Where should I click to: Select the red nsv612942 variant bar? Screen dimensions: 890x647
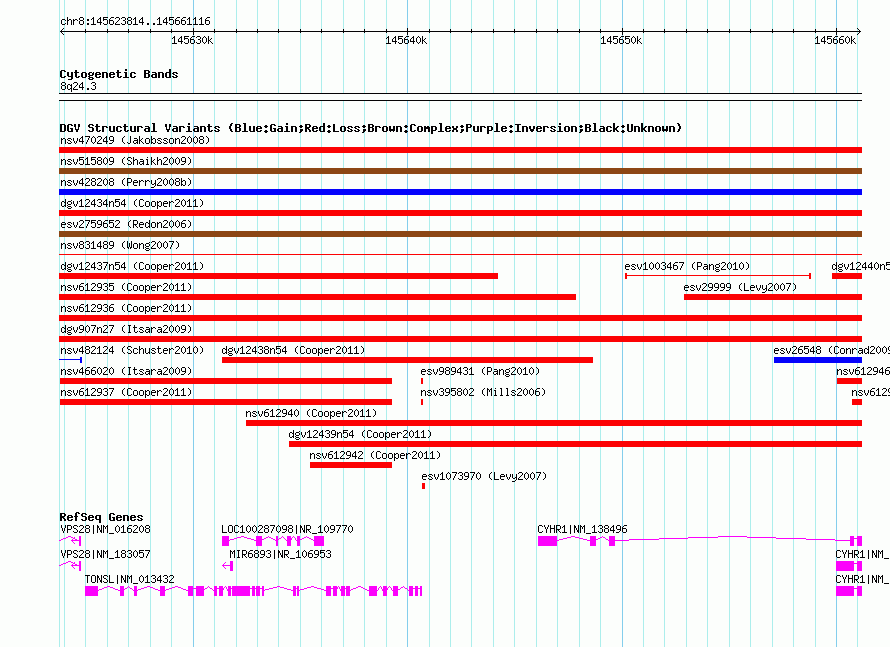351,465
